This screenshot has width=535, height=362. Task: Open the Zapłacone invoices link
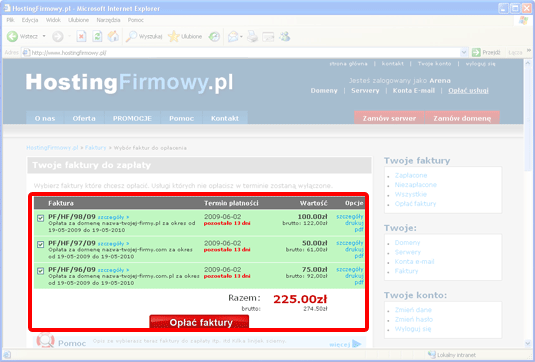pyautogui.click(x=411, y=175)
